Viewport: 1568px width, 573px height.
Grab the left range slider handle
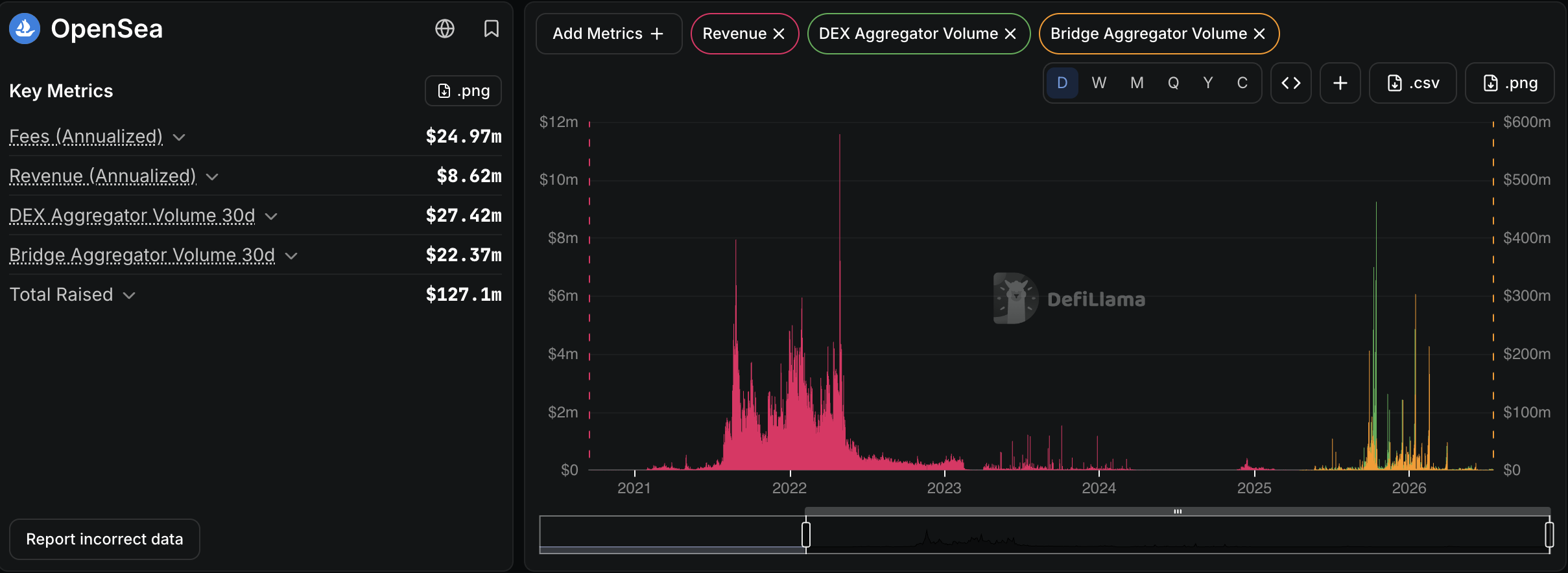point(806,535)
